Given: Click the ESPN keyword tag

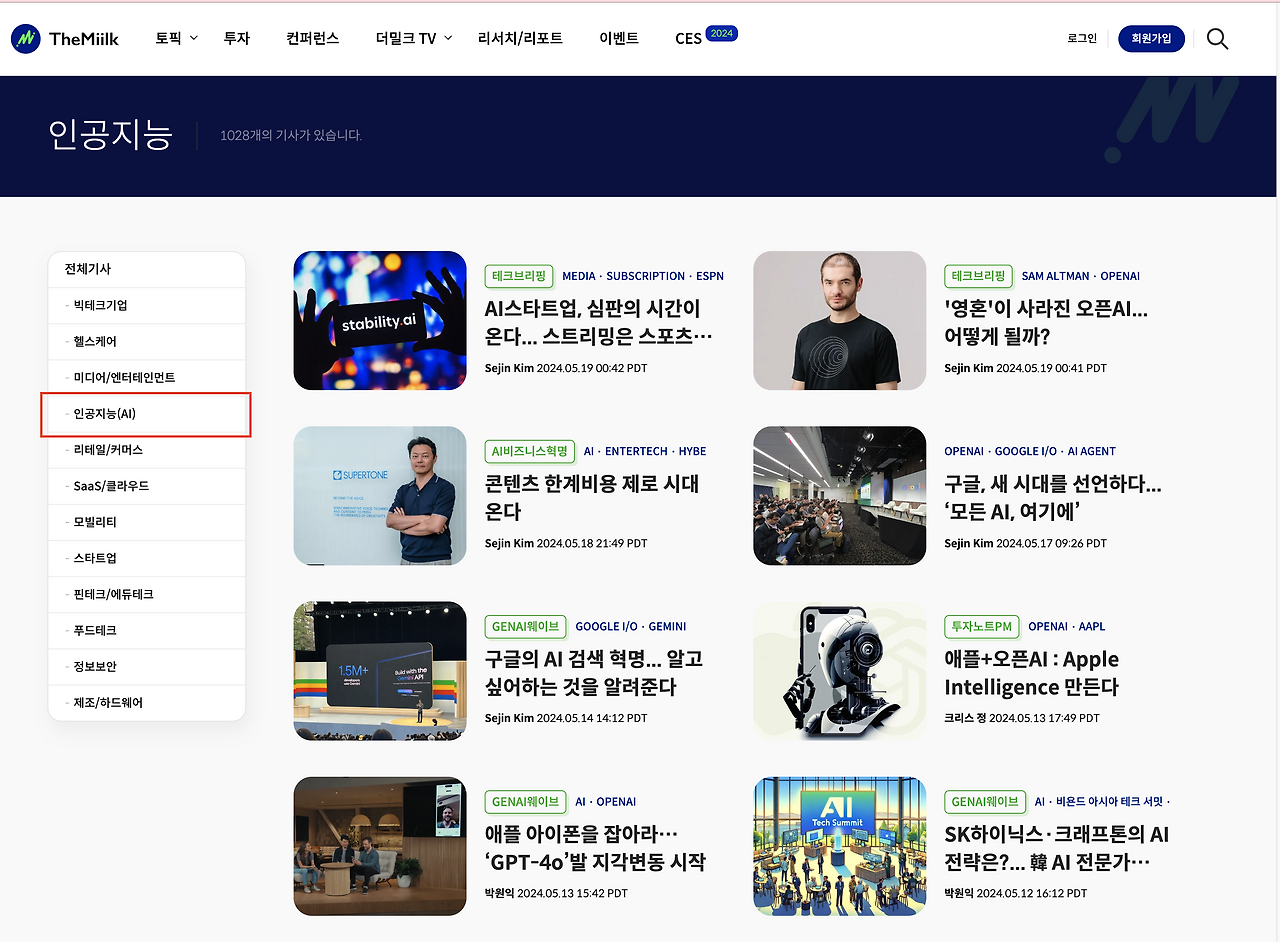Looking at the screenshot, I should [710, 276].
